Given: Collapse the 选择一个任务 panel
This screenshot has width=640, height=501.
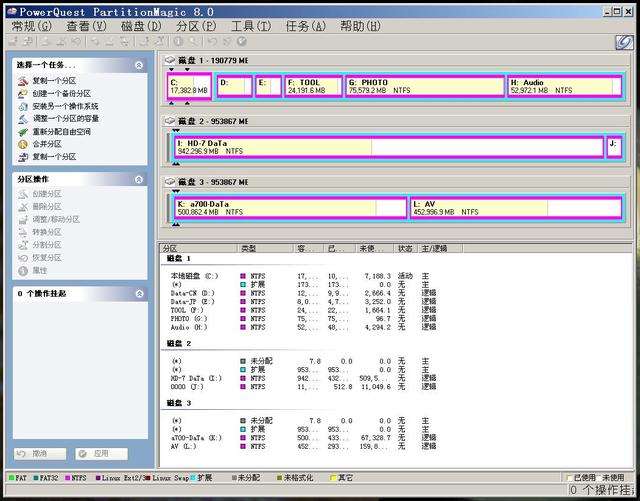Looking at the screenshot, I should click(139, 65).
